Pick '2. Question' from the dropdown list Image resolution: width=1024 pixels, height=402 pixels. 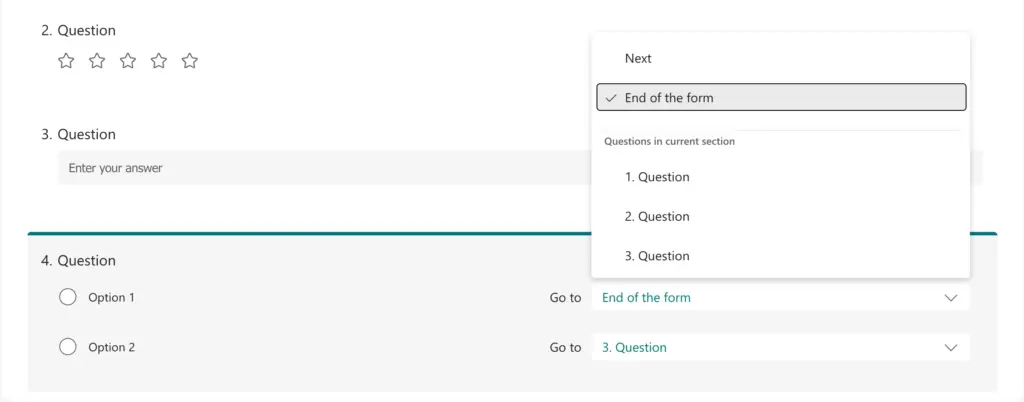pos(657,217)
